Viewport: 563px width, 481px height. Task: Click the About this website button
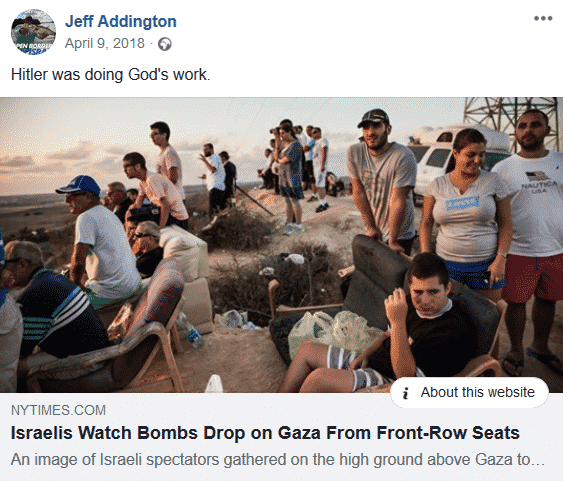[469, 392]
